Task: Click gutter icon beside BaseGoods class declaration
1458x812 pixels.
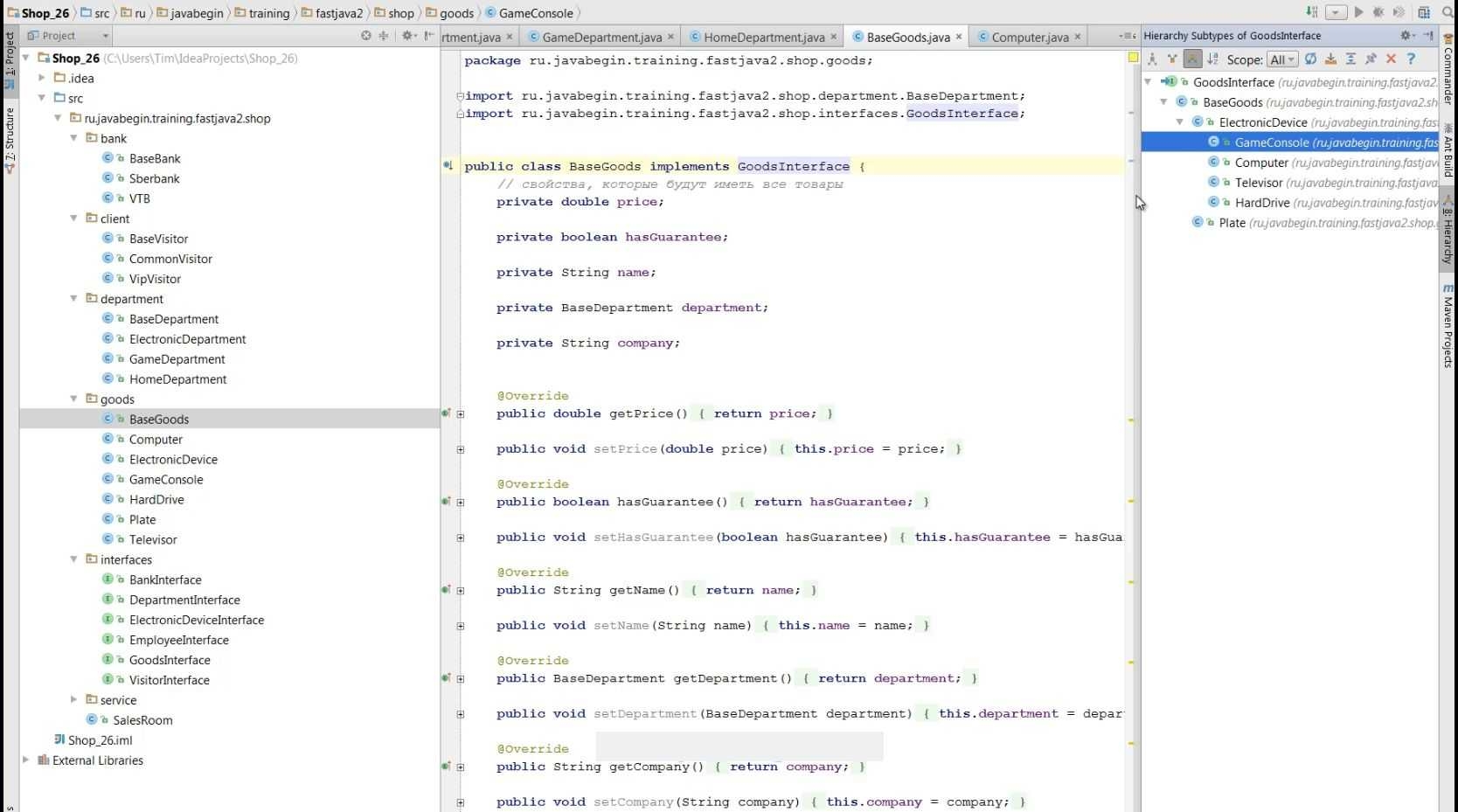Action: pyautogui.click(x=448, y=165)
